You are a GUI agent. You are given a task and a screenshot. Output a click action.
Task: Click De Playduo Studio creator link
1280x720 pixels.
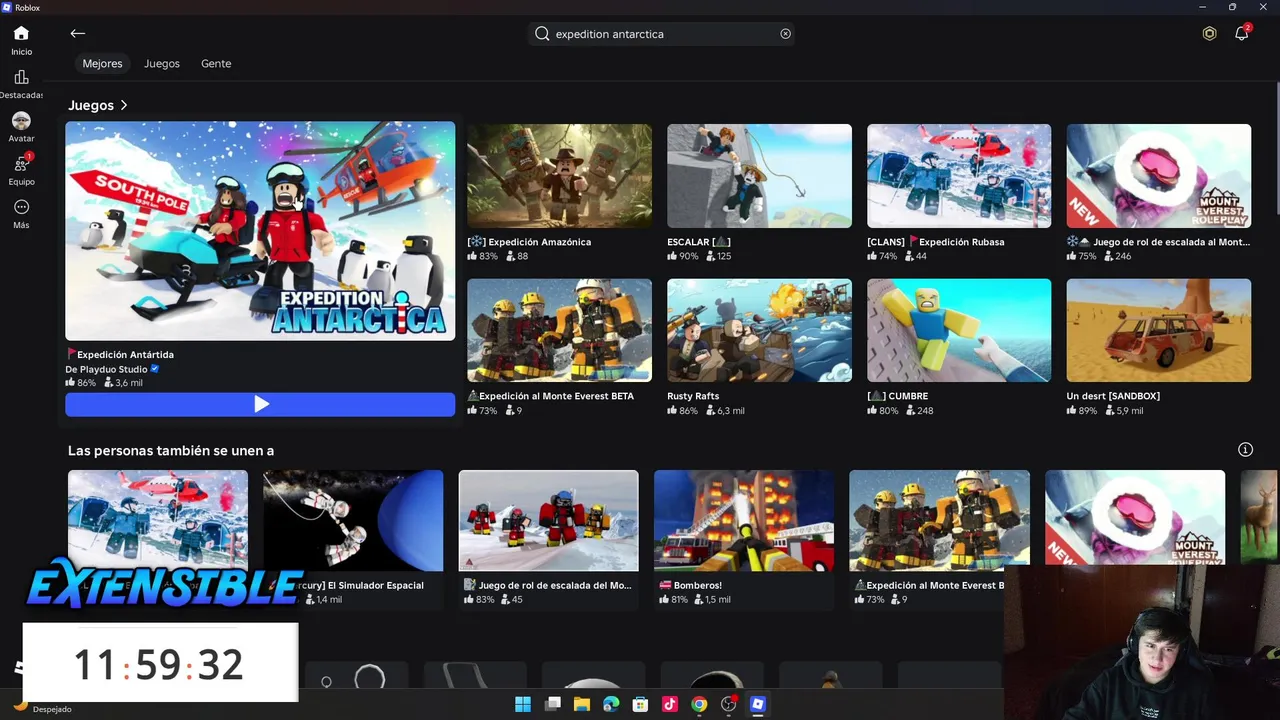pos(106,369)
